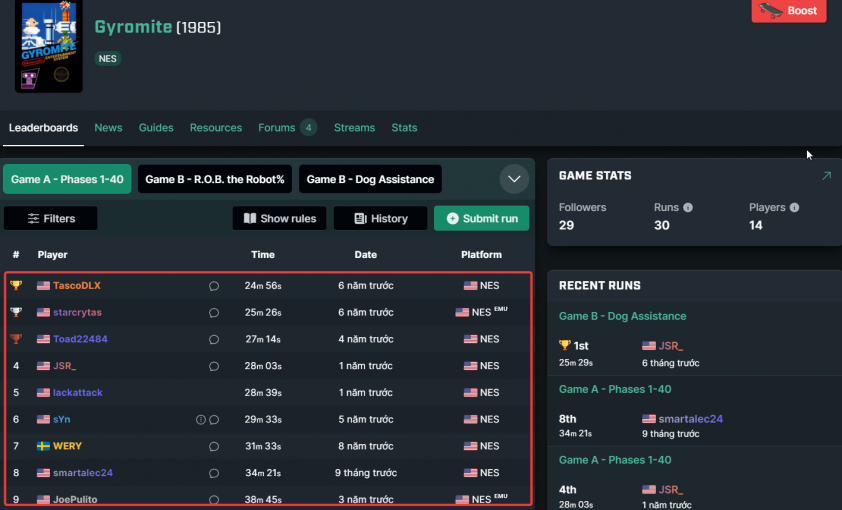
Task: Open JSR_ profile in the 1st place recent run
Action: pos(671,346)
